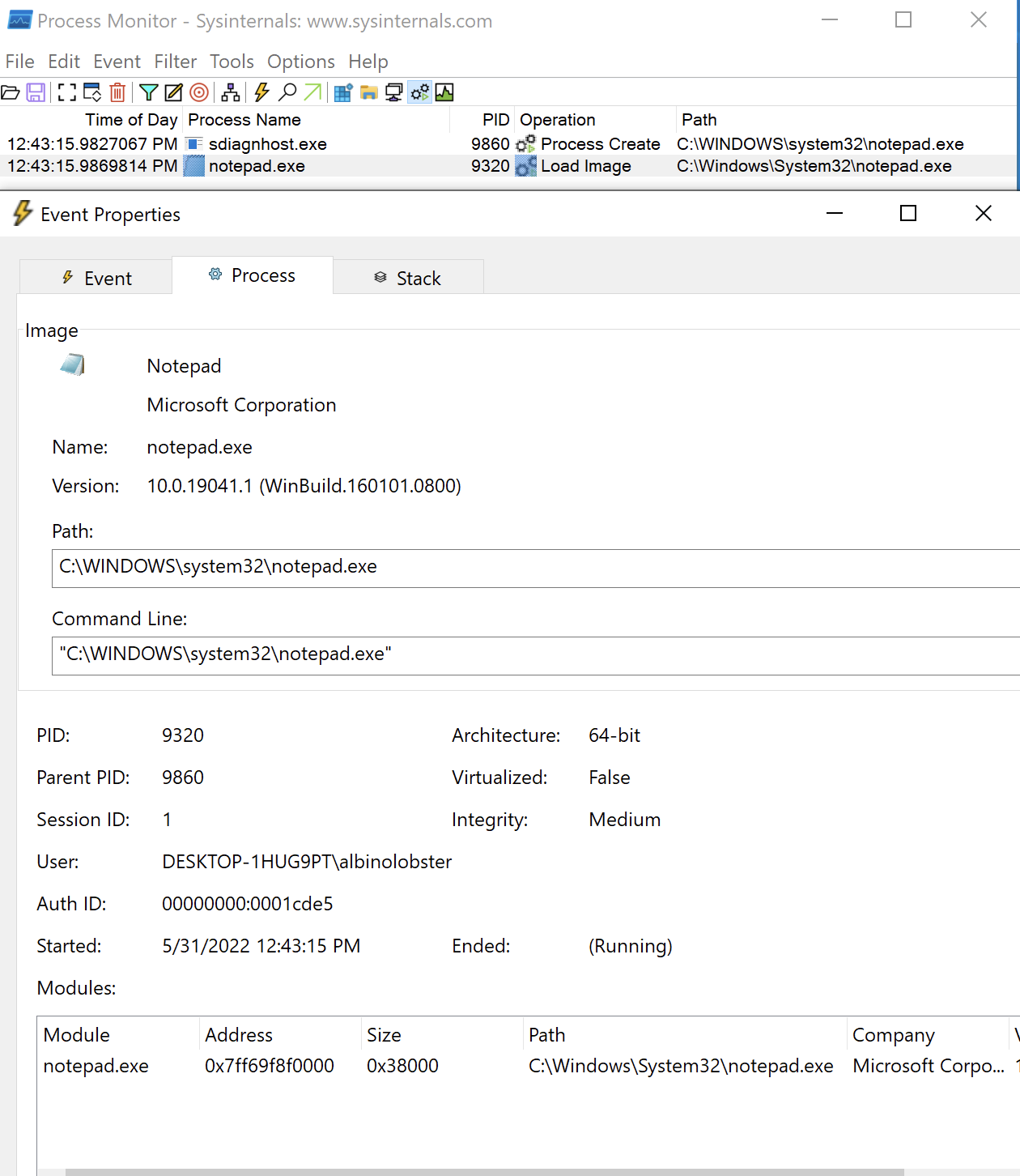
Task: Click inside the Command Line text field
Action: (536, 656)
